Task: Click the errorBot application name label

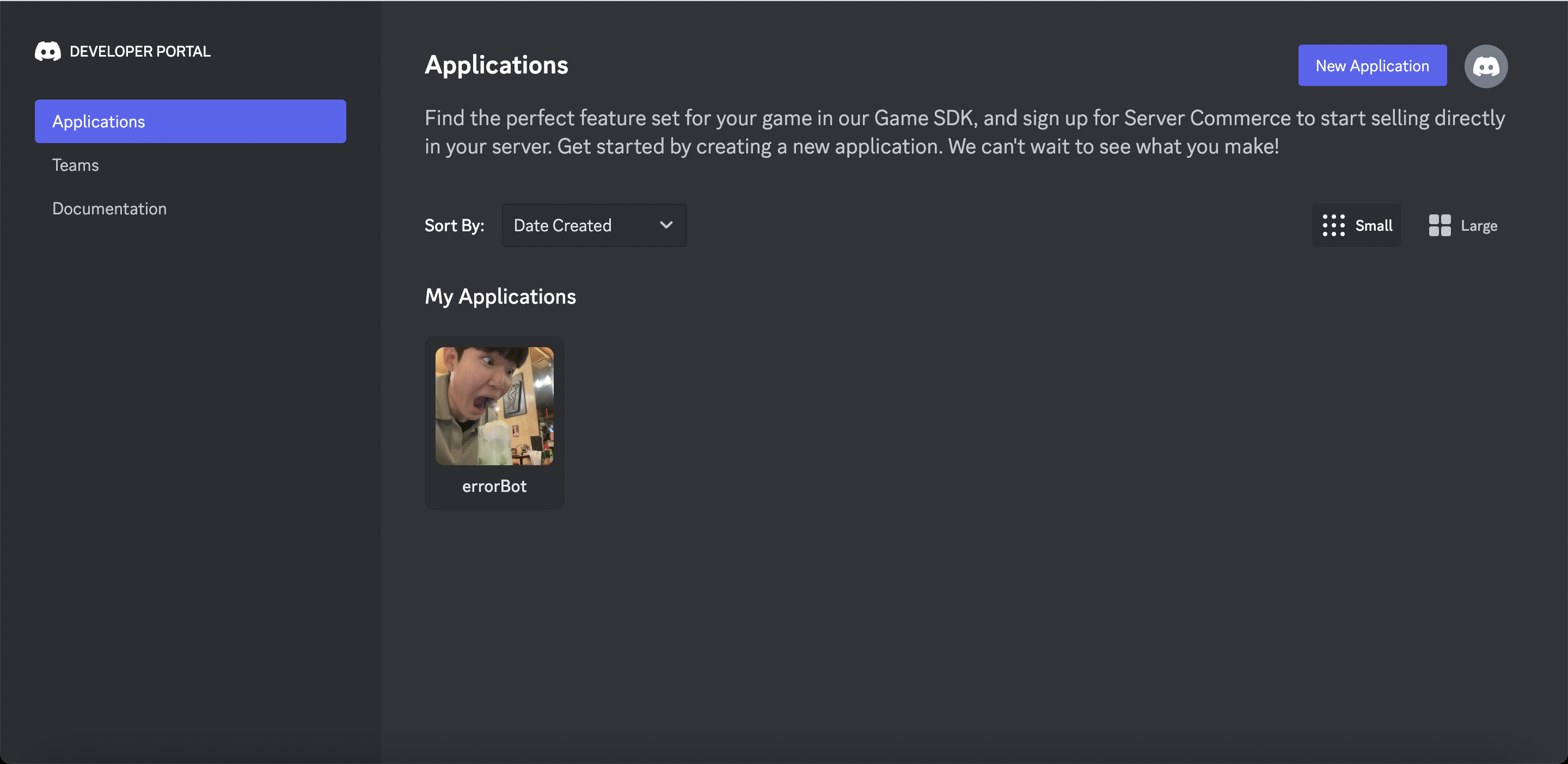Action: click(x=494, y=486)
